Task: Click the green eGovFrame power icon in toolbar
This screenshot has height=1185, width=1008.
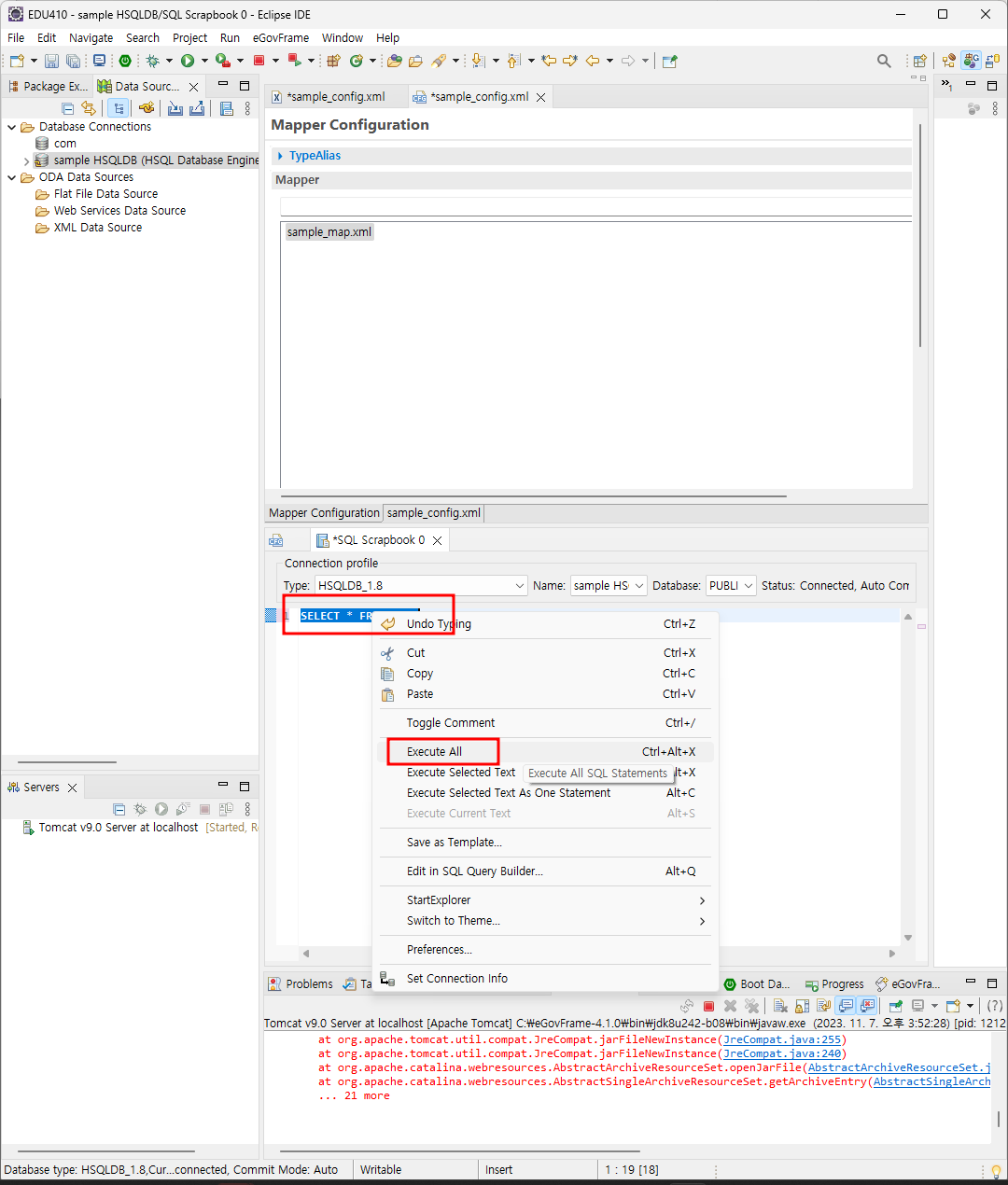Action: [125, 61]
